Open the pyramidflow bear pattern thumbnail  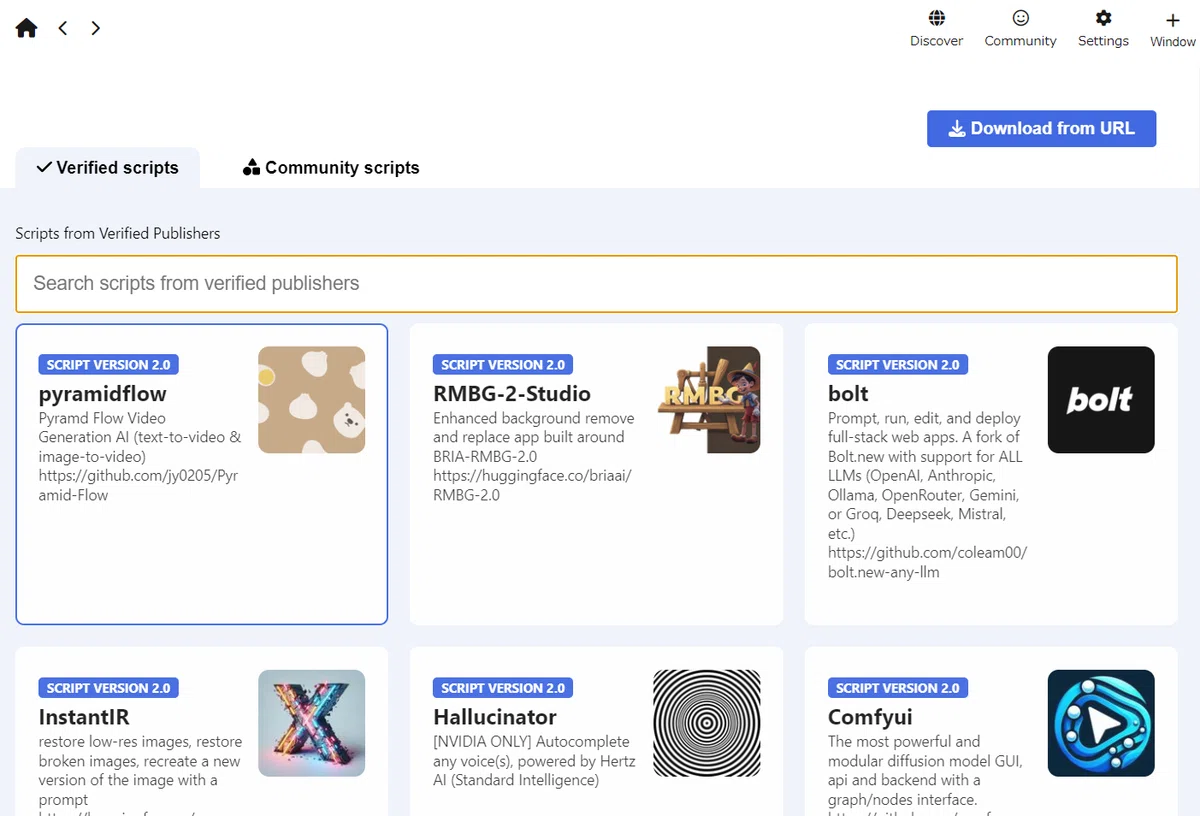click(x=311, y=400)
